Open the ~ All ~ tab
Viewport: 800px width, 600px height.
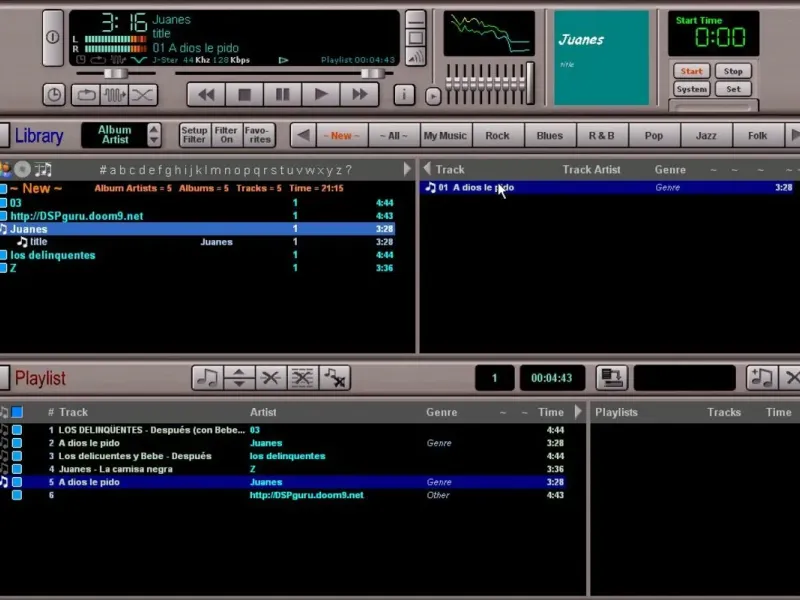(394, 135)
